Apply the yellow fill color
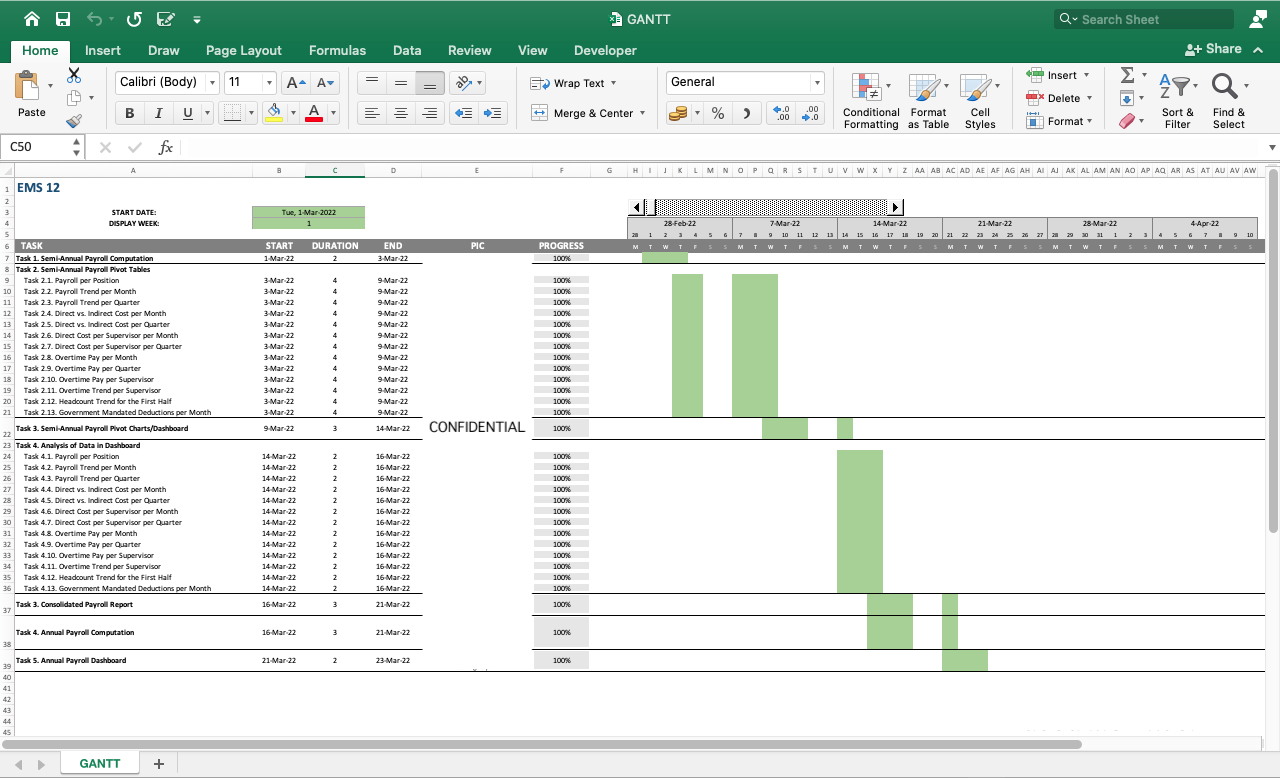 tap(273, 114)
